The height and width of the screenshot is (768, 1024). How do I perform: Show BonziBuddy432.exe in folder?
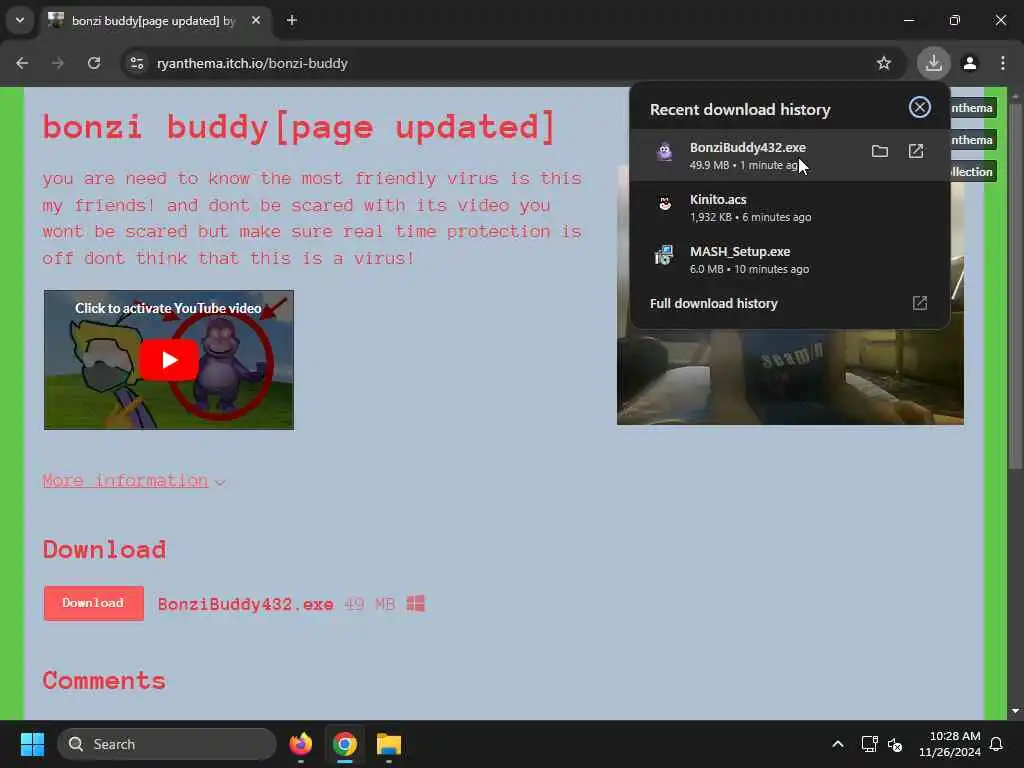(880, 152)
